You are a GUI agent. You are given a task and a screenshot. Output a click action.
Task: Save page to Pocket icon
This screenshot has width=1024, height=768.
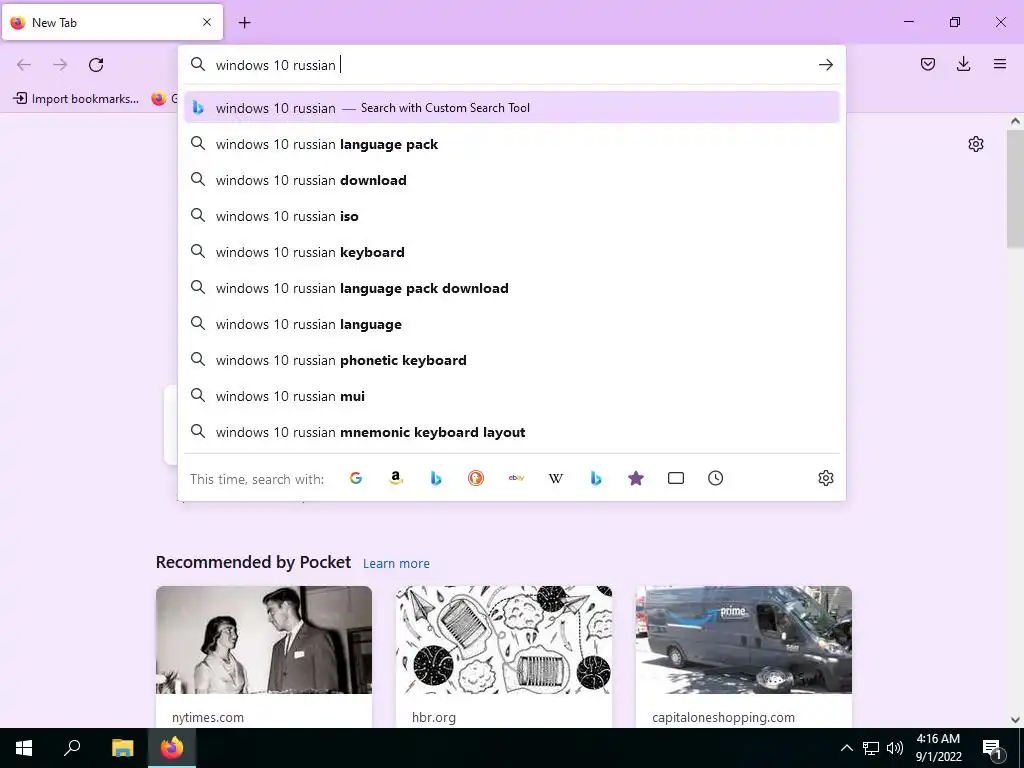[x=927, y=64]
